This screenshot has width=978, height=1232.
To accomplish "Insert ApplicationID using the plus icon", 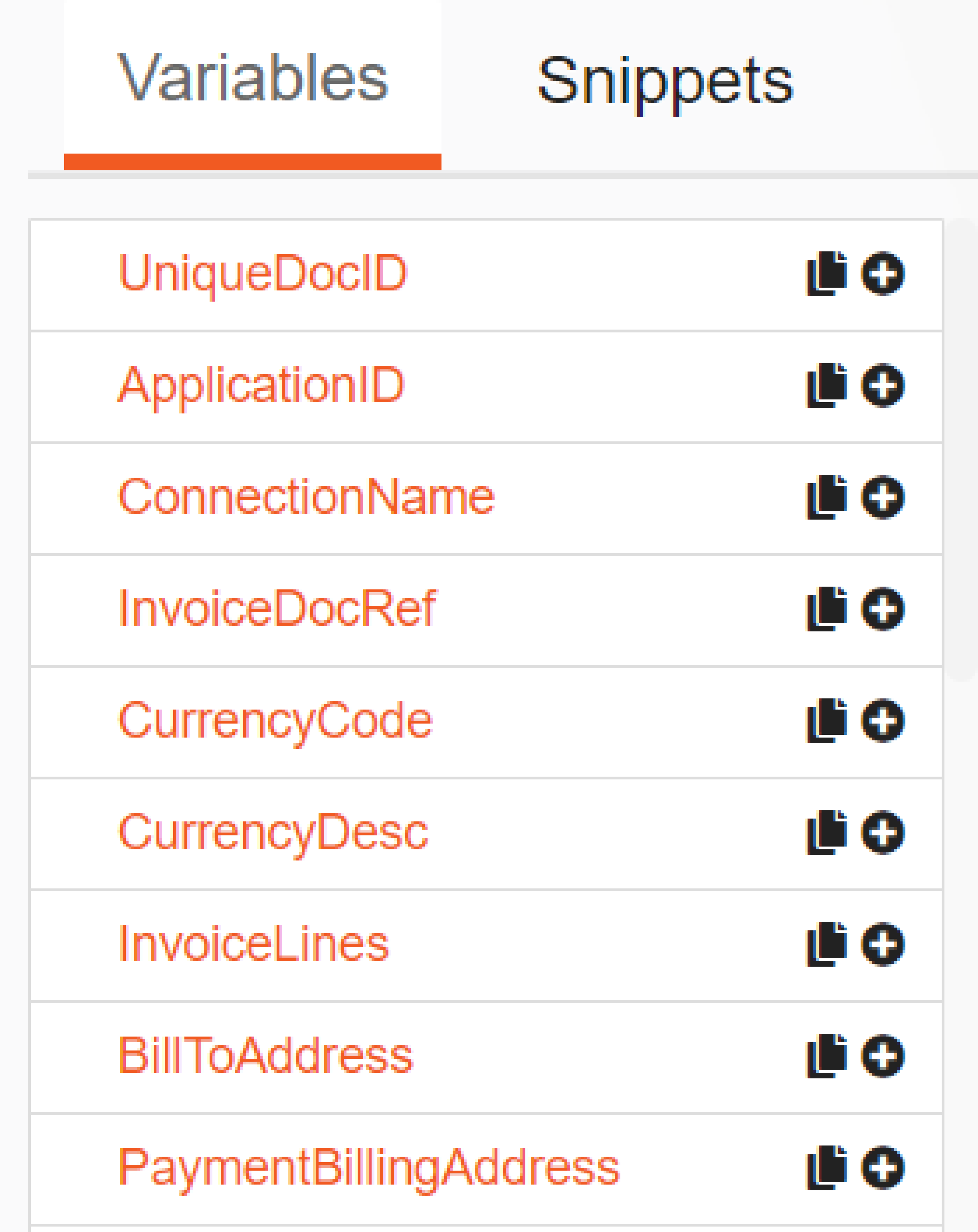I will point(882,385).
